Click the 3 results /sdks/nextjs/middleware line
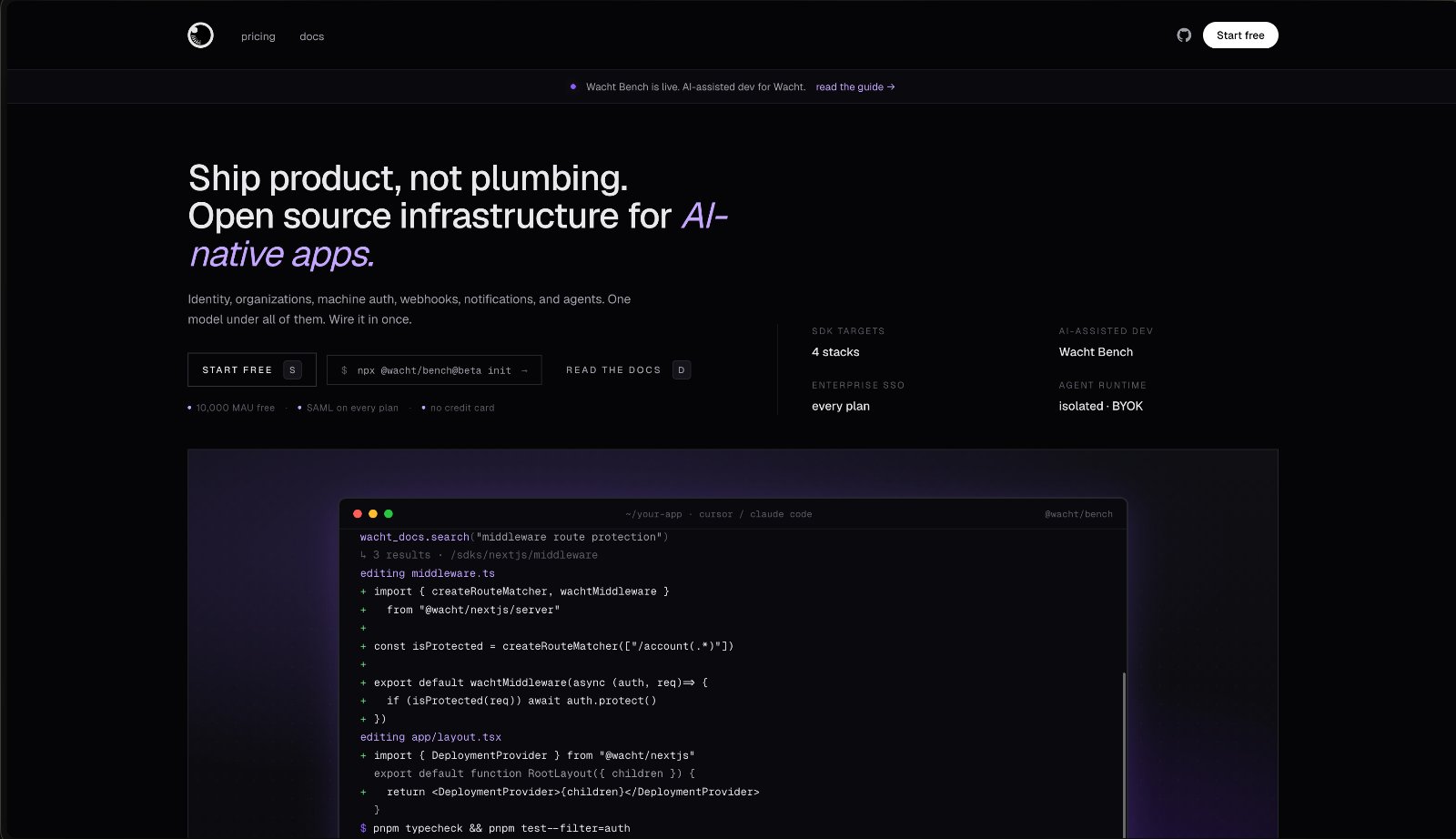The image size is (1456, 839). [479, 555]
